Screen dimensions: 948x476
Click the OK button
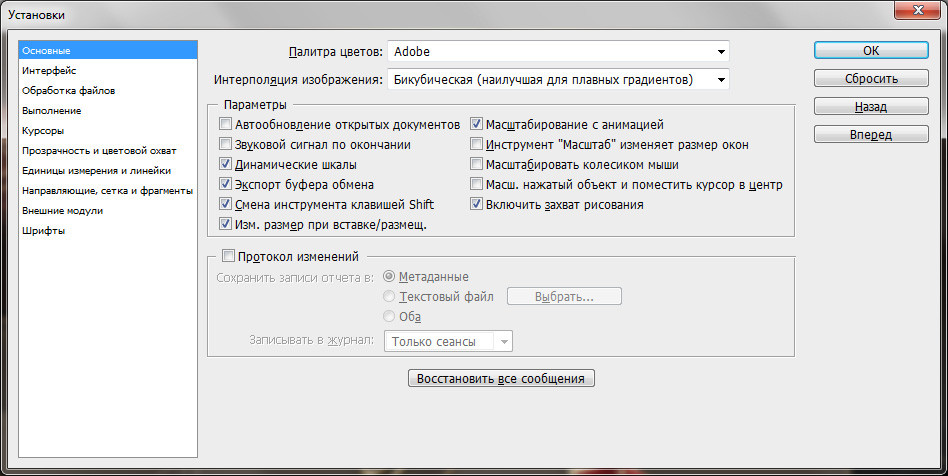coord(871,50)
